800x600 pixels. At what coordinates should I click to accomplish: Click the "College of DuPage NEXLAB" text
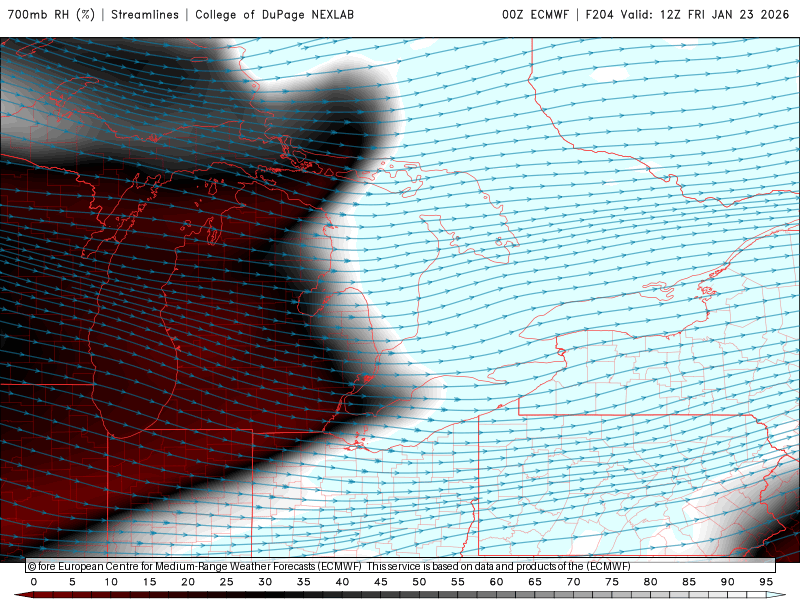click(x=274, y=14)
